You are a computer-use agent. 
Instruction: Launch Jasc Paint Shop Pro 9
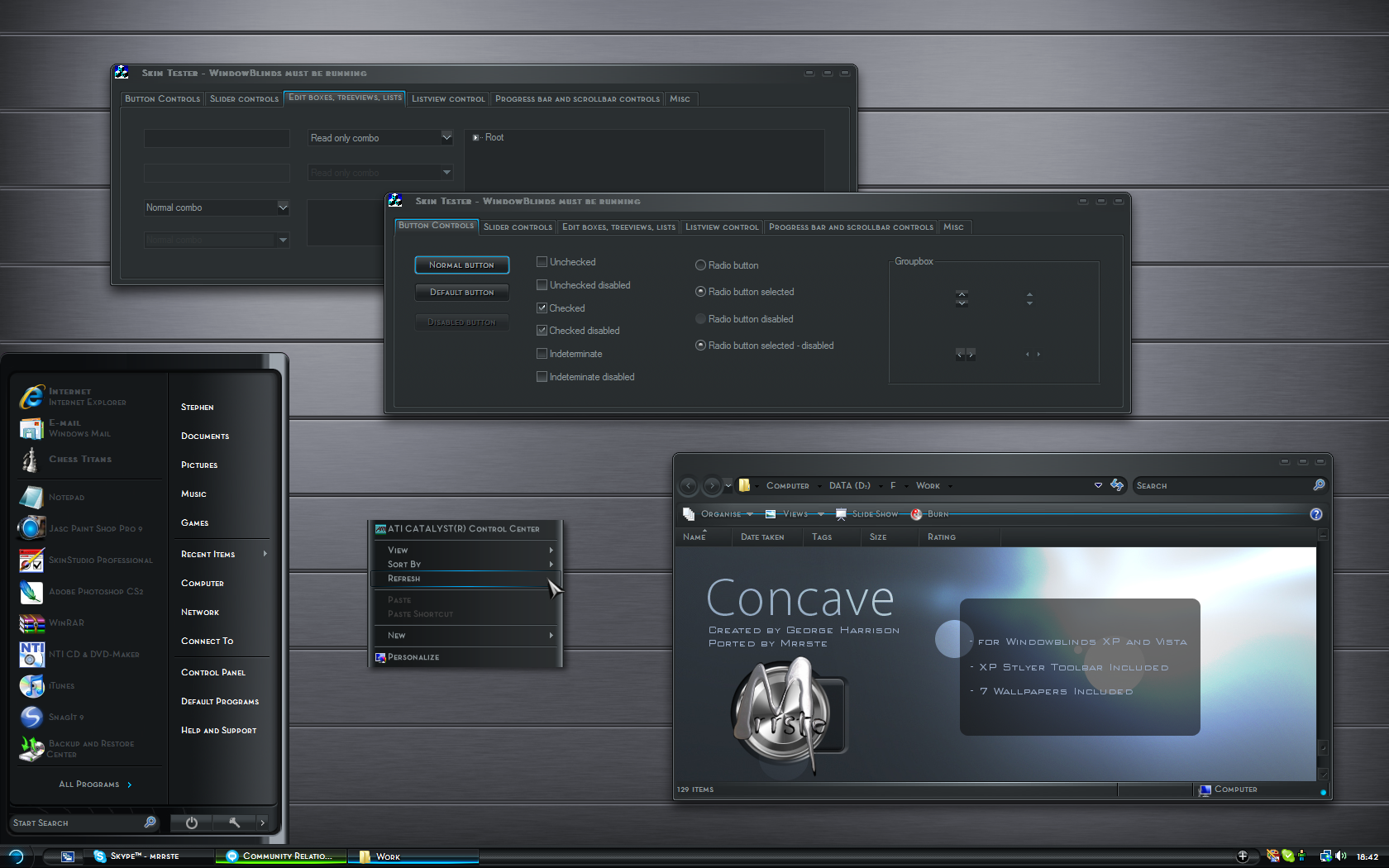pos(31,528)
